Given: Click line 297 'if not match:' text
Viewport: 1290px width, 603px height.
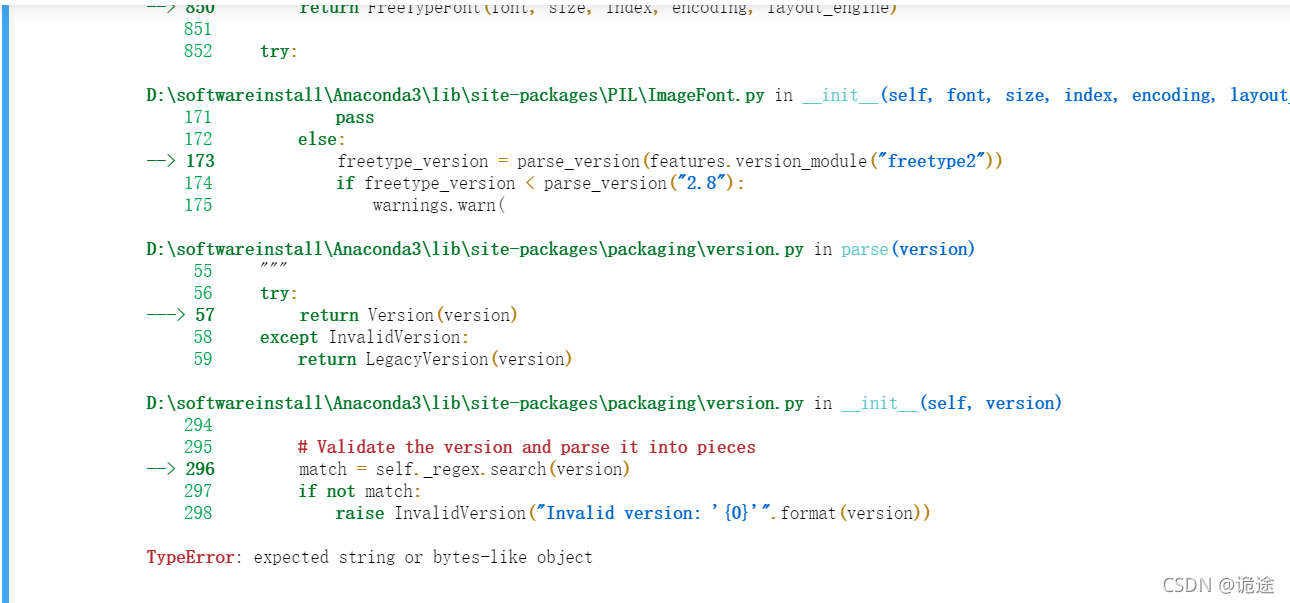Looking at the screenshot, I should coord(360,491).
